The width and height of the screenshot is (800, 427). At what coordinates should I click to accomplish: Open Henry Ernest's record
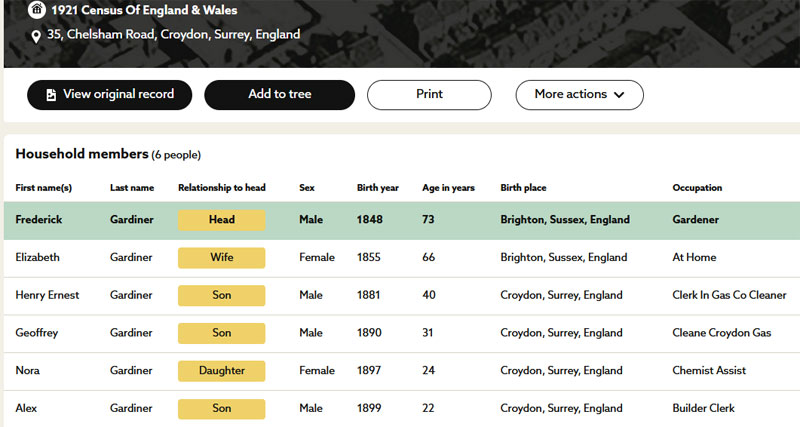pos(48,296)
